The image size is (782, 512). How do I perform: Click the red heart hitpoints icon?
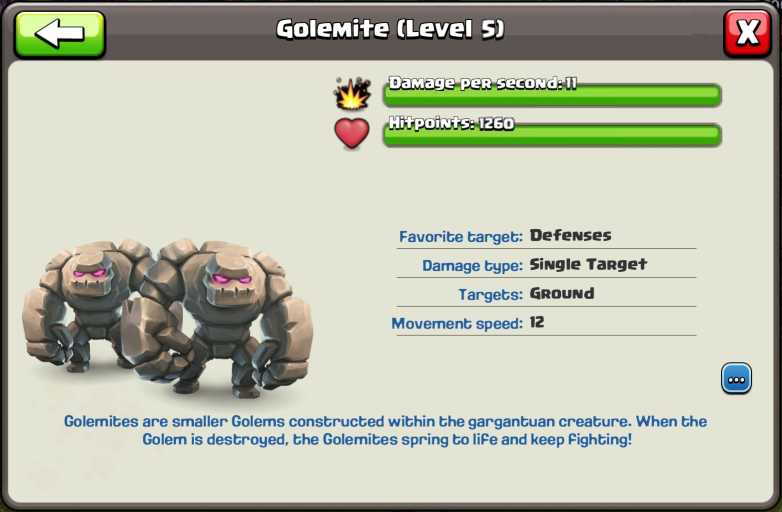point(352,133)
